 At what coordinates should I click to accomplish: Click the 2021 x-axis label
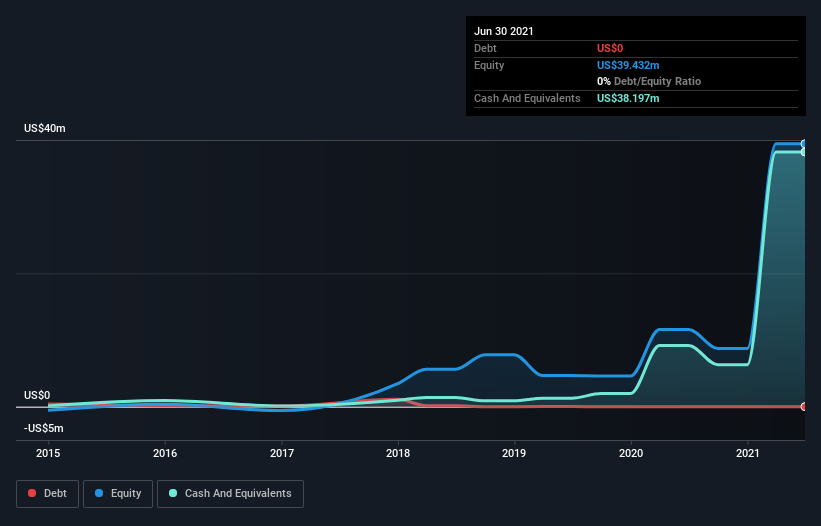(x=748, y=453)
